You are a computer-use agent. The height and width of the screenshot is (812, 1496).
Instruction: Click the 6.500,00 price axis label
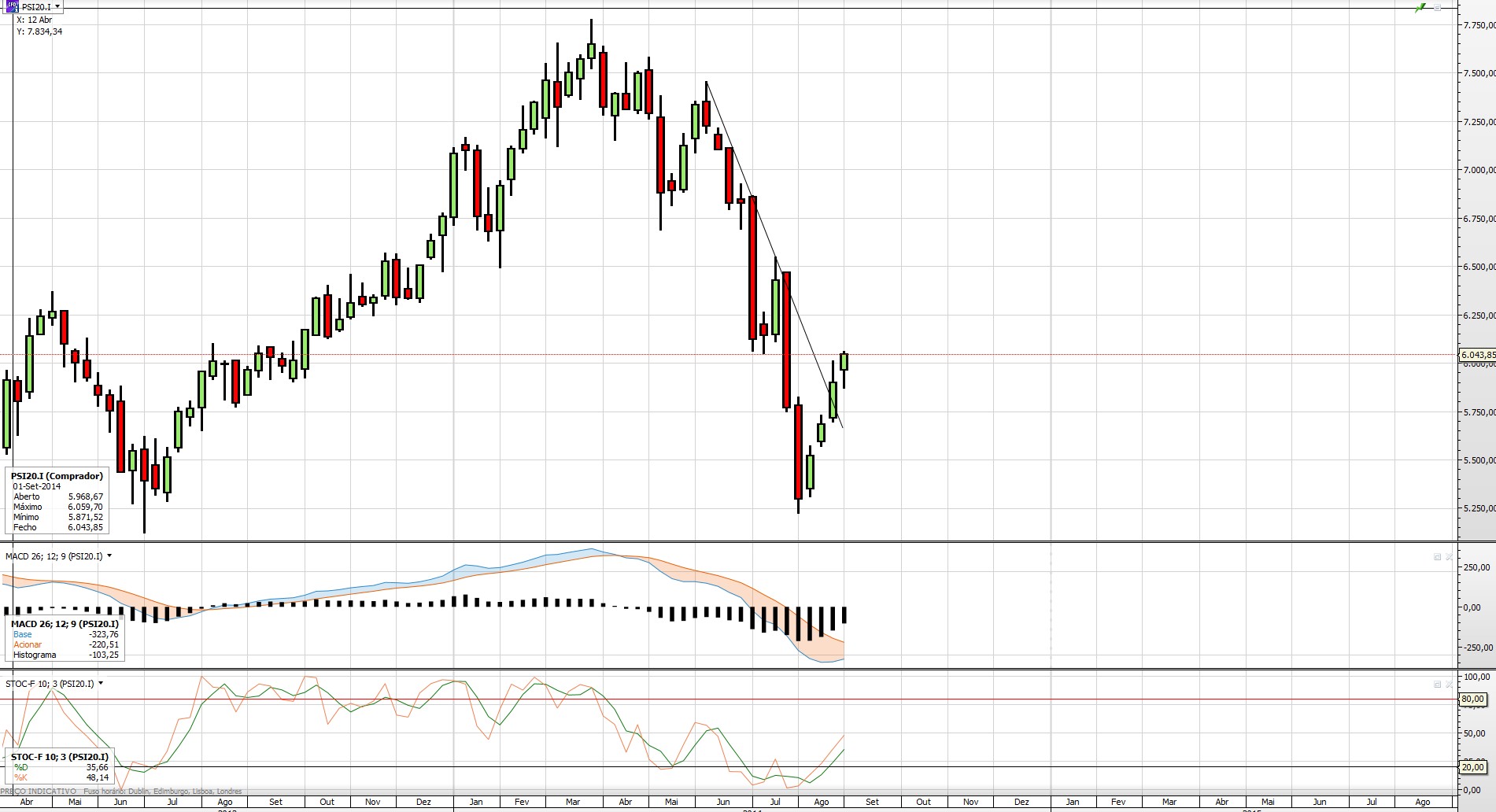(1479, 267)
